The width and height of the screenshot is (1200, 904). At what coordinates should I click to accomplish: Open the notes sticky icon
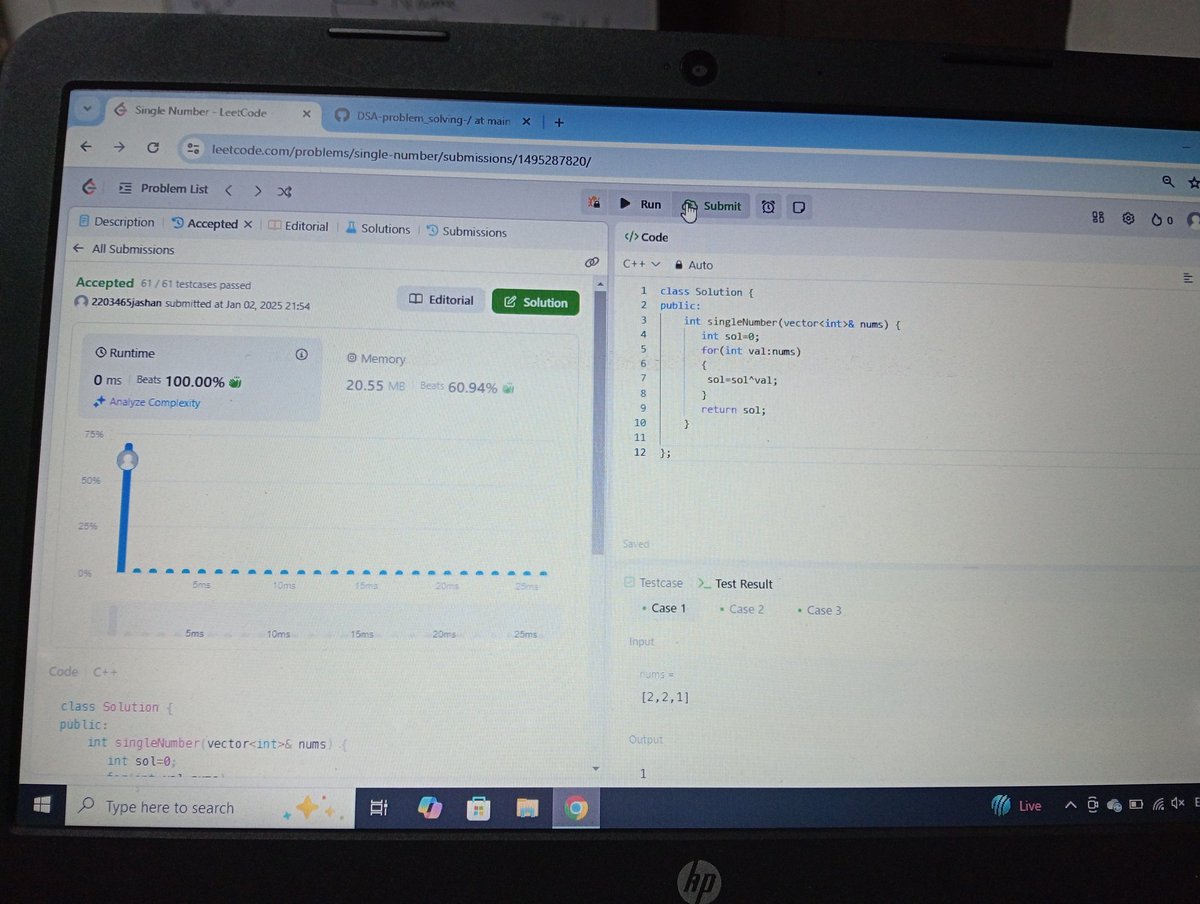tap(799, 207)
